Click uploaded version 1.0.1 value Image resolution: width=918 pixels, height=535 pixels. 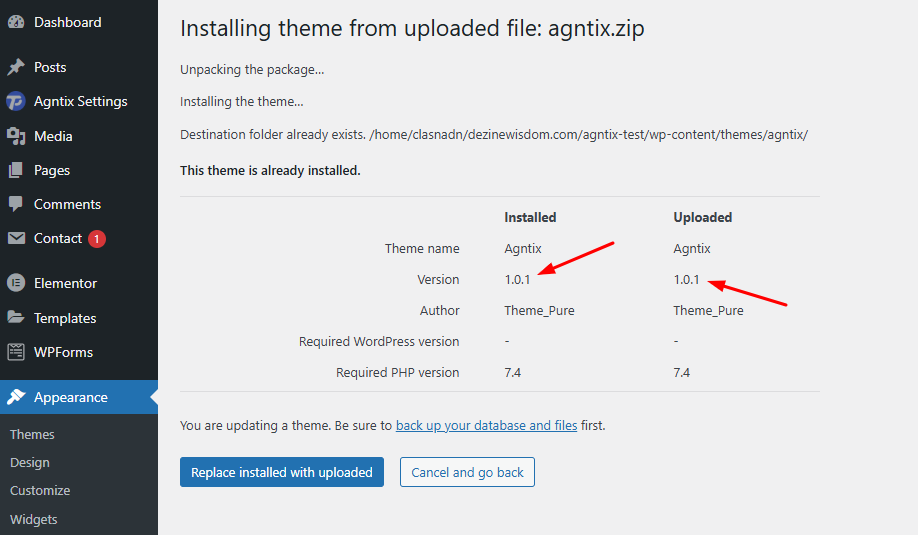687,280
